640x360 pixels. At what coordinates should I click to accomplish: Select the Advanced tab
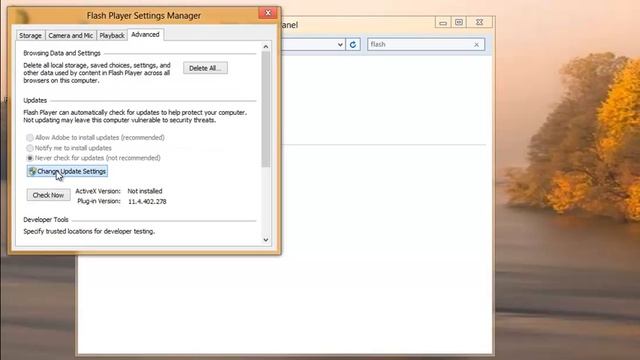pos(145,35)
